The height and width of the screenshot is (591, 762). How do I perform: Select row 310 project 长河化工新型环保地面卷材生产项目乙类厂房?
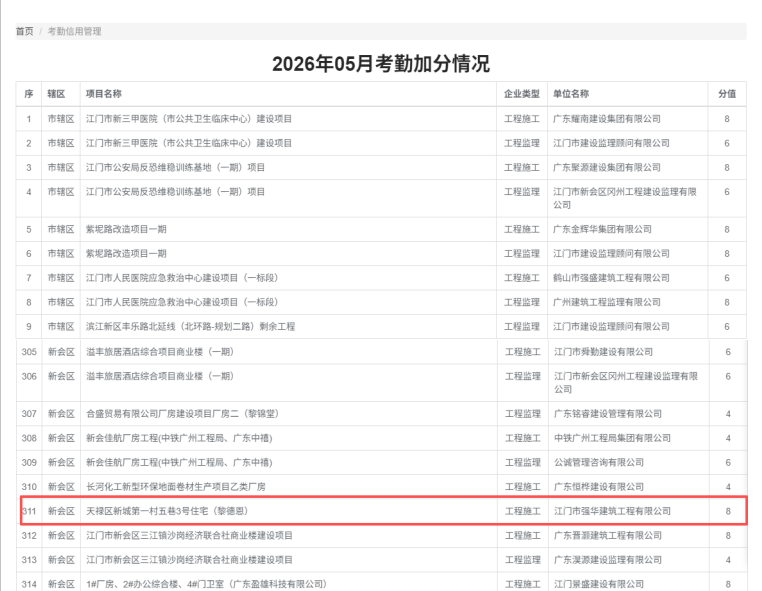[176, 487]
